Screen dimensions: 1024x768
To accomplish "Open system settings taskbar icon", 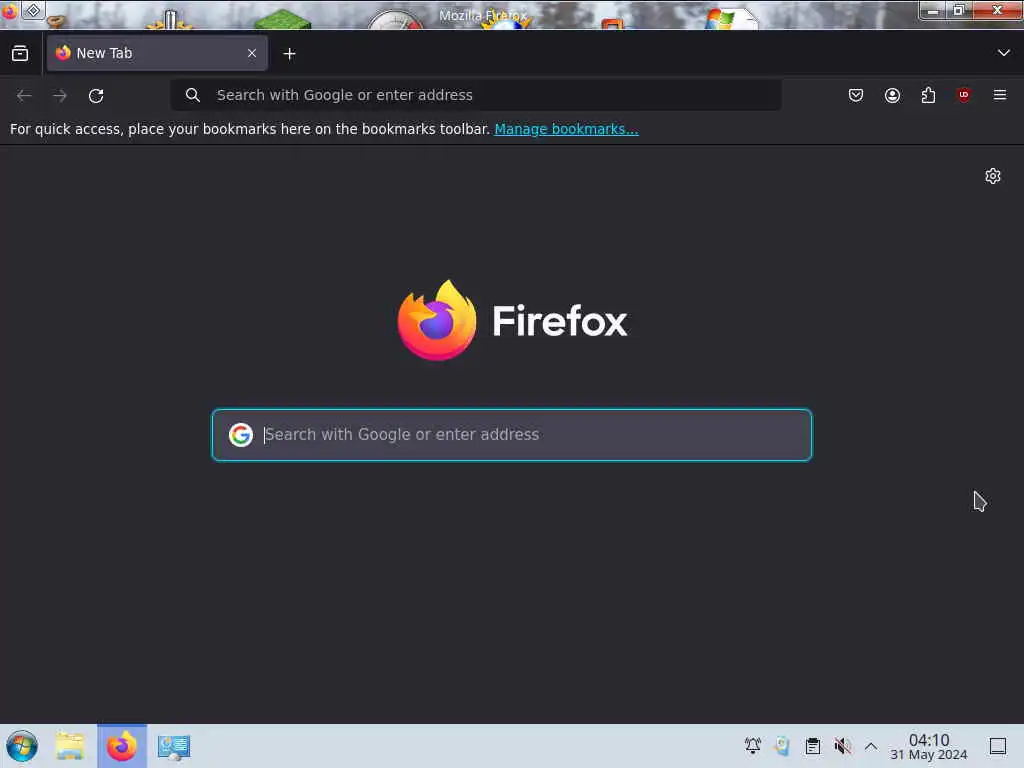I will [x=174, y=746].
